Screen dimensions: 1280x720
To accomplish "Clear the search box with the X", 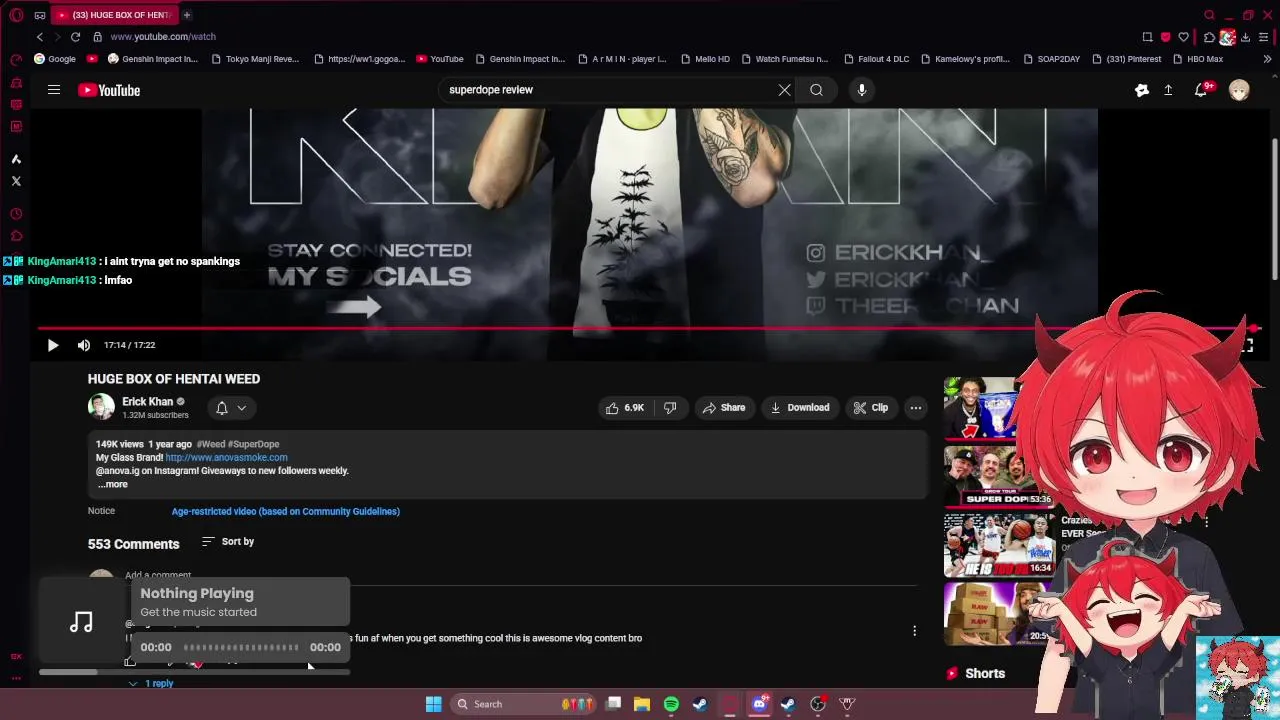I will point(784,90).
